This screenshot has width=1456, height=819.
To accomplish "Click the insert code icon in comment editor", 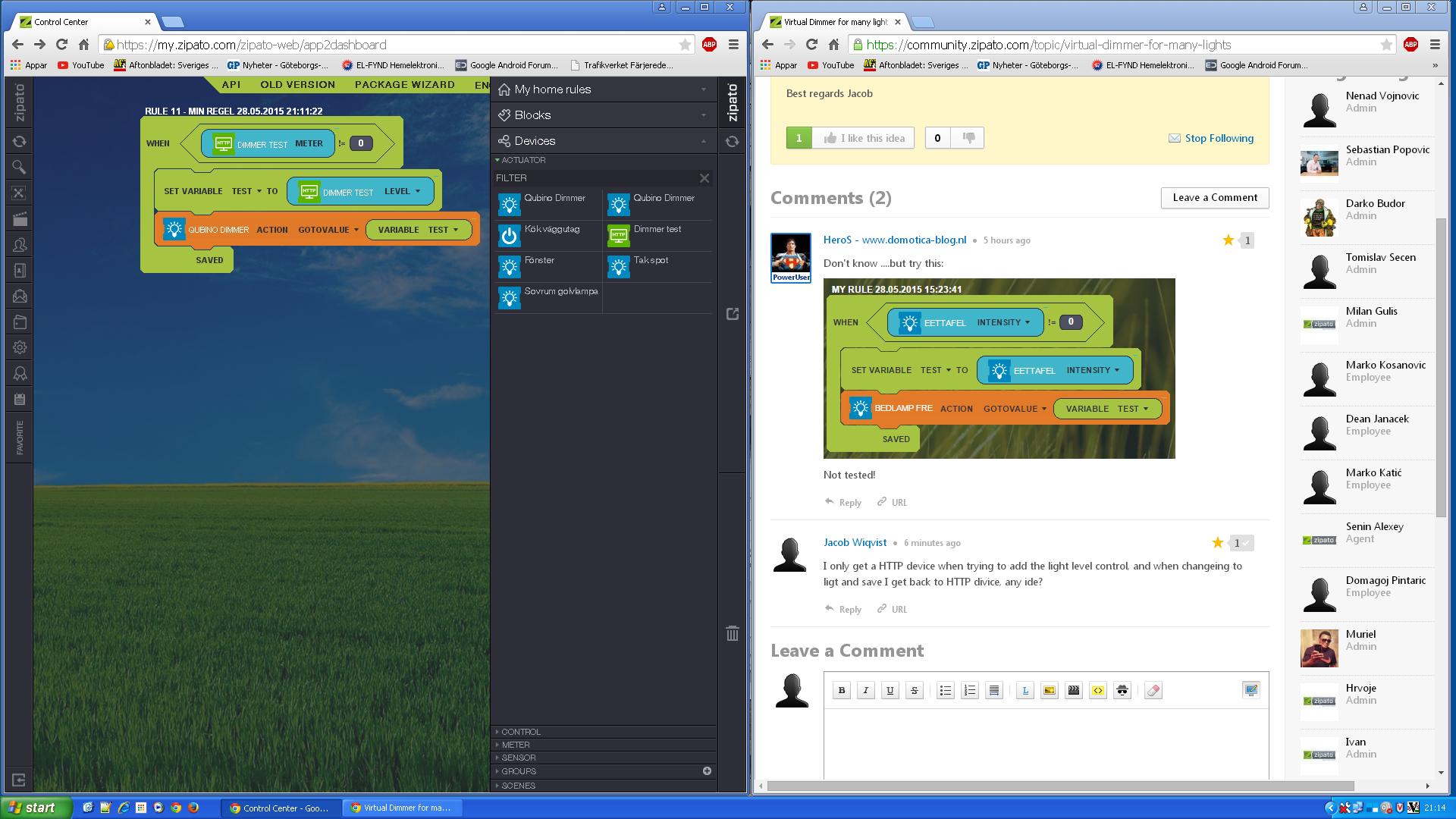I will point(1097,690).
